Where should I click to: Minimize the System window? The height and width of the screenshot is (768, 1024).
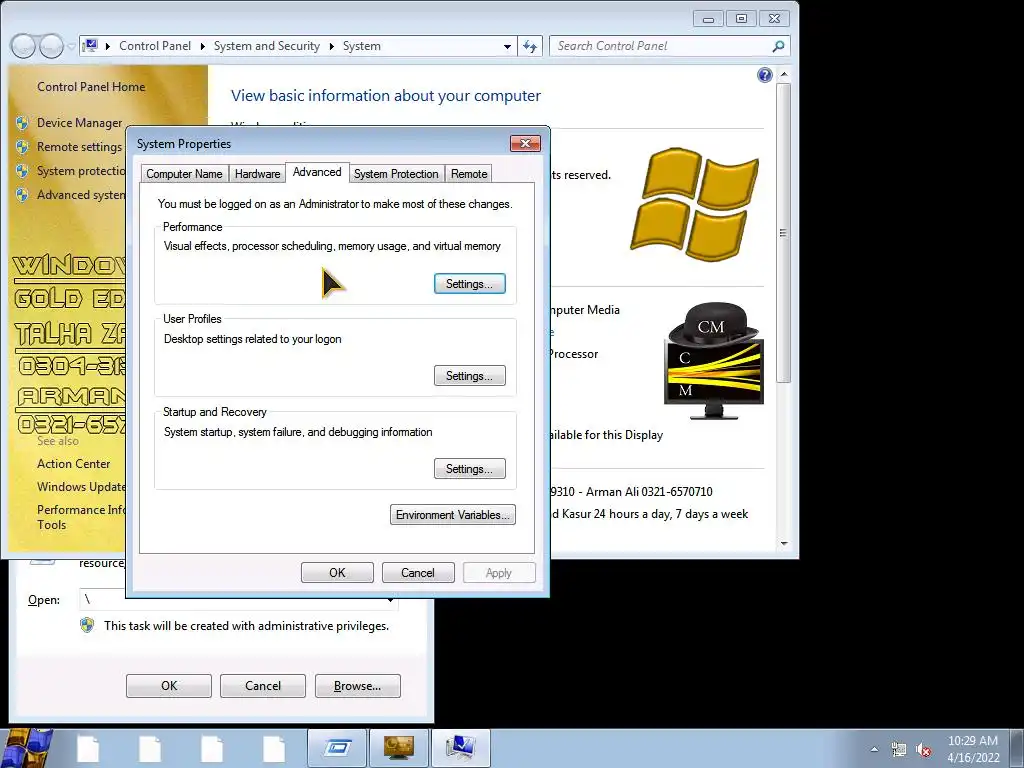(x=708, y=19)
